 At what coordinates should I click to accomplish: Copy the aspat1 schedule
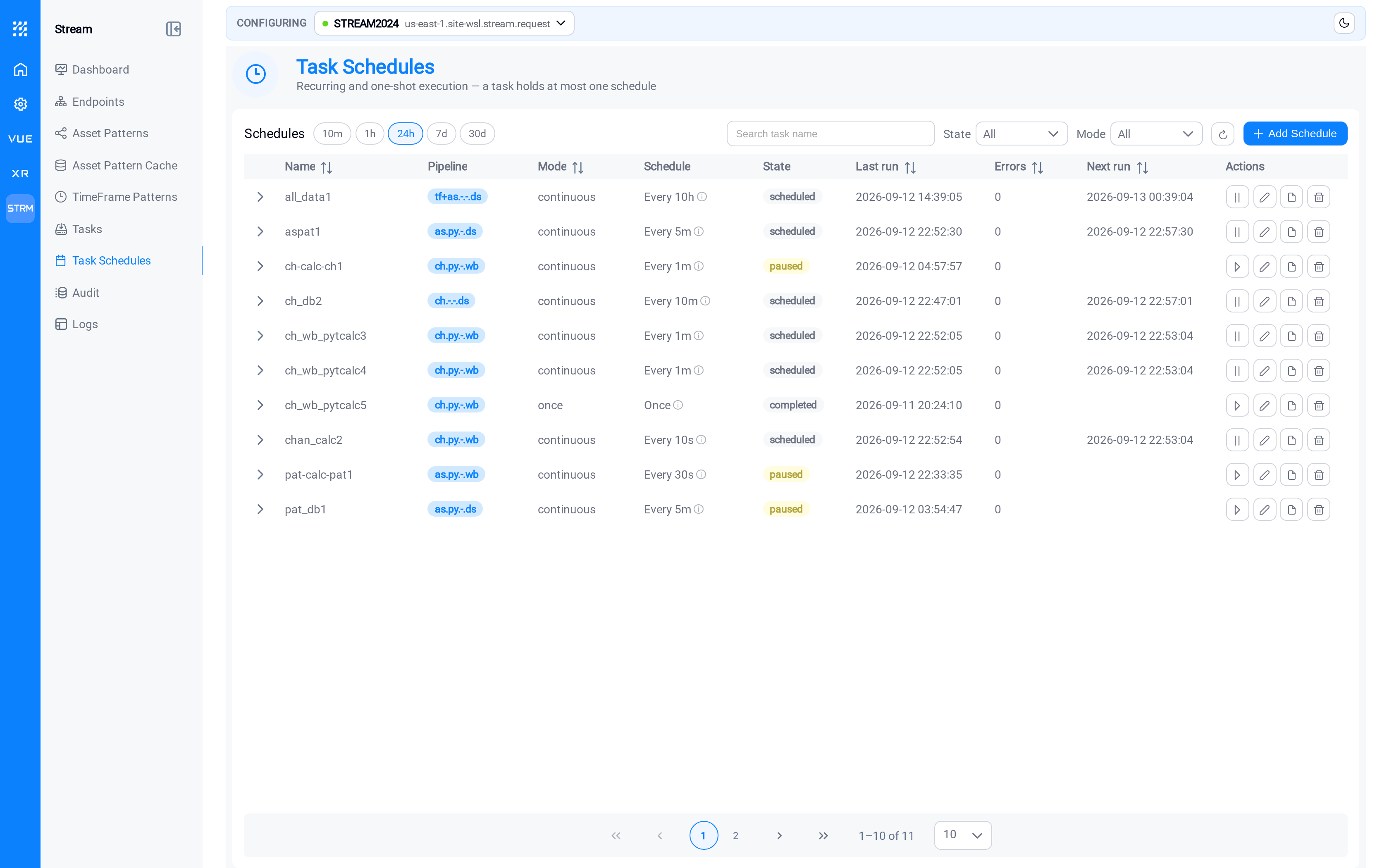coord(1291,232)
